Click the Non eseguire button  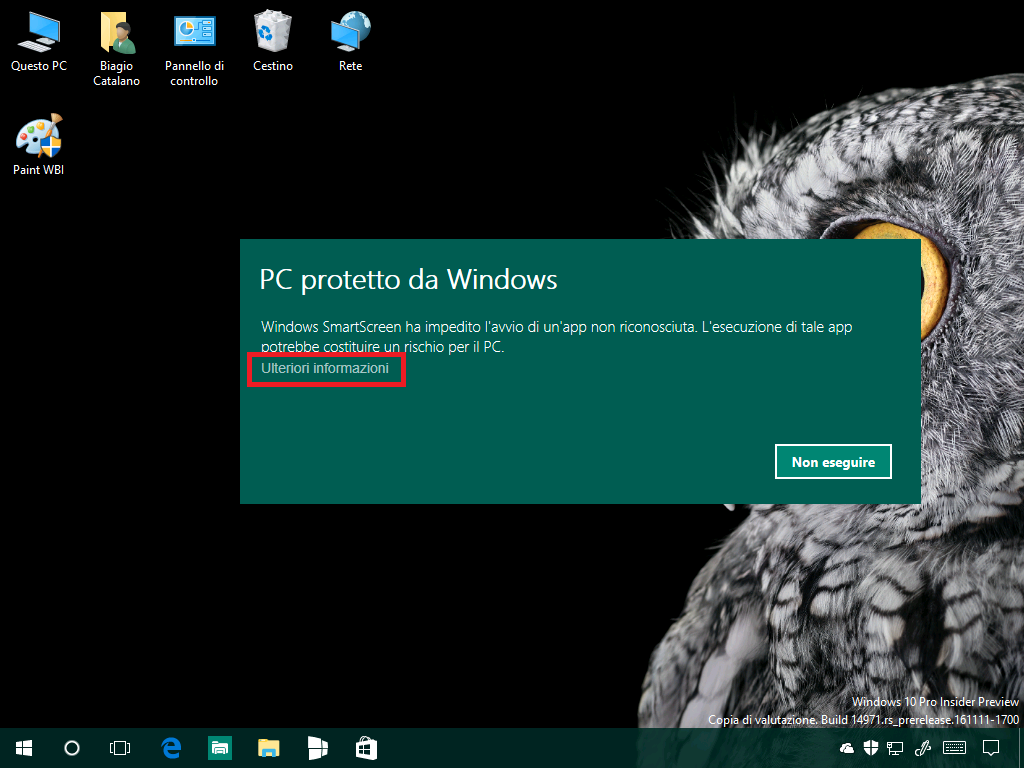833,462
